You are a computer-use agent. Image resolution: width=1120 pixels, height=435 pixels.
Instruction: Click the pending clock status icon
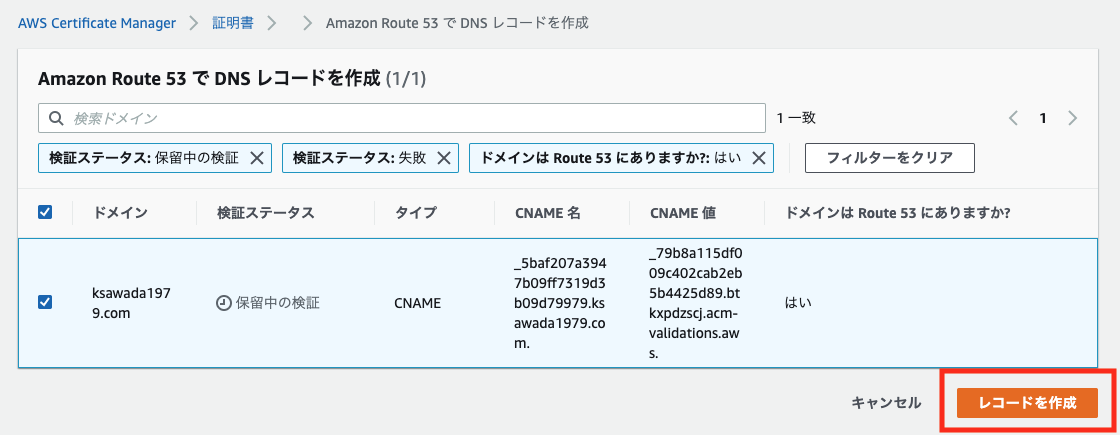(x=224, y=303)
